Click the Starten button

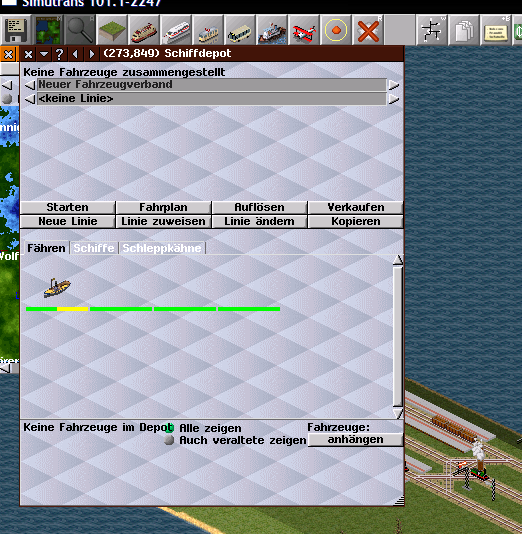click(x=67, y=207)
